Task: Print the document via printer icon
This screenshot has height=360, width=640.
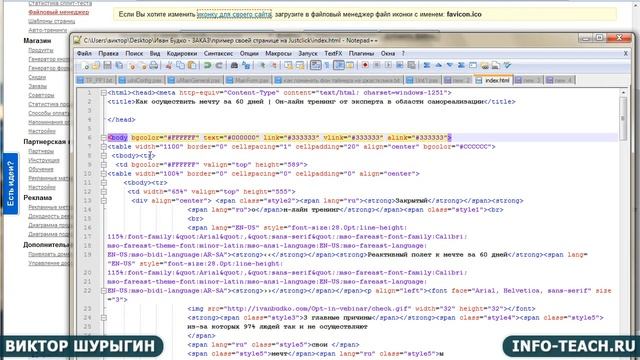Action: (x=153, y=65)
